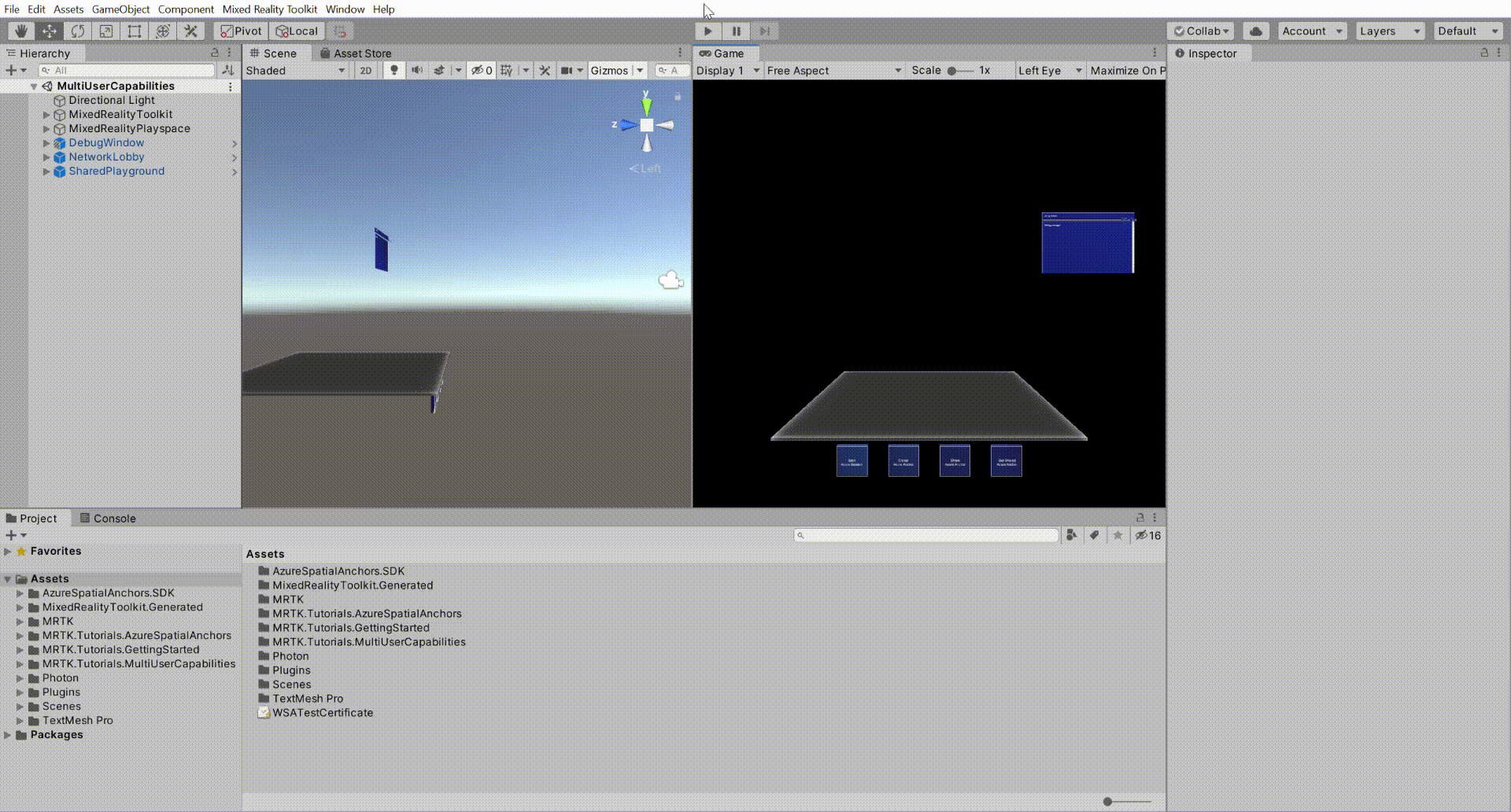Toggle scene lighting on or off
Image resolution: width=1511 pixels, height=812 pixels.
click(393, 70)
